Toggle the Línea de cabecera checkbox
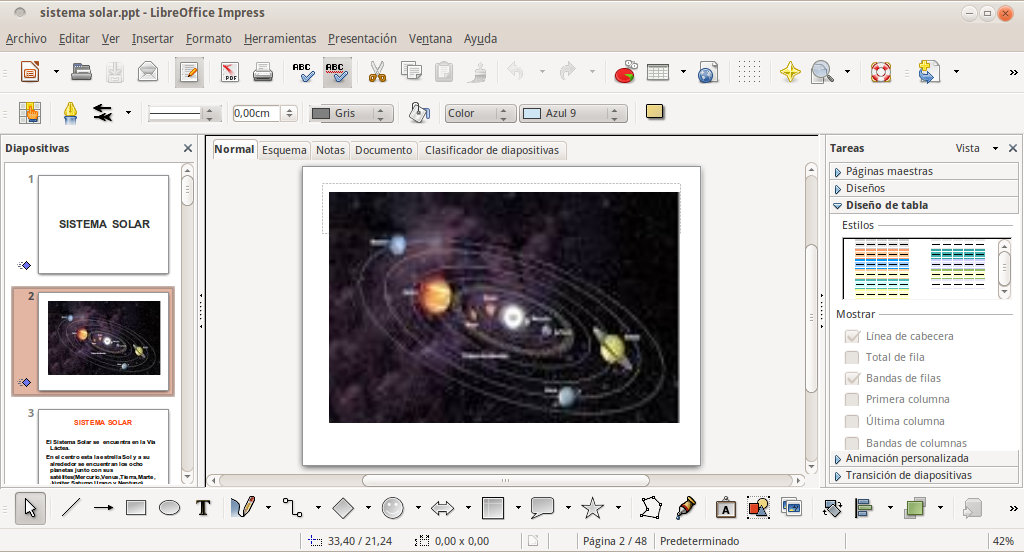The height and width of the screenshot is (552, 1024). (852, 336)
